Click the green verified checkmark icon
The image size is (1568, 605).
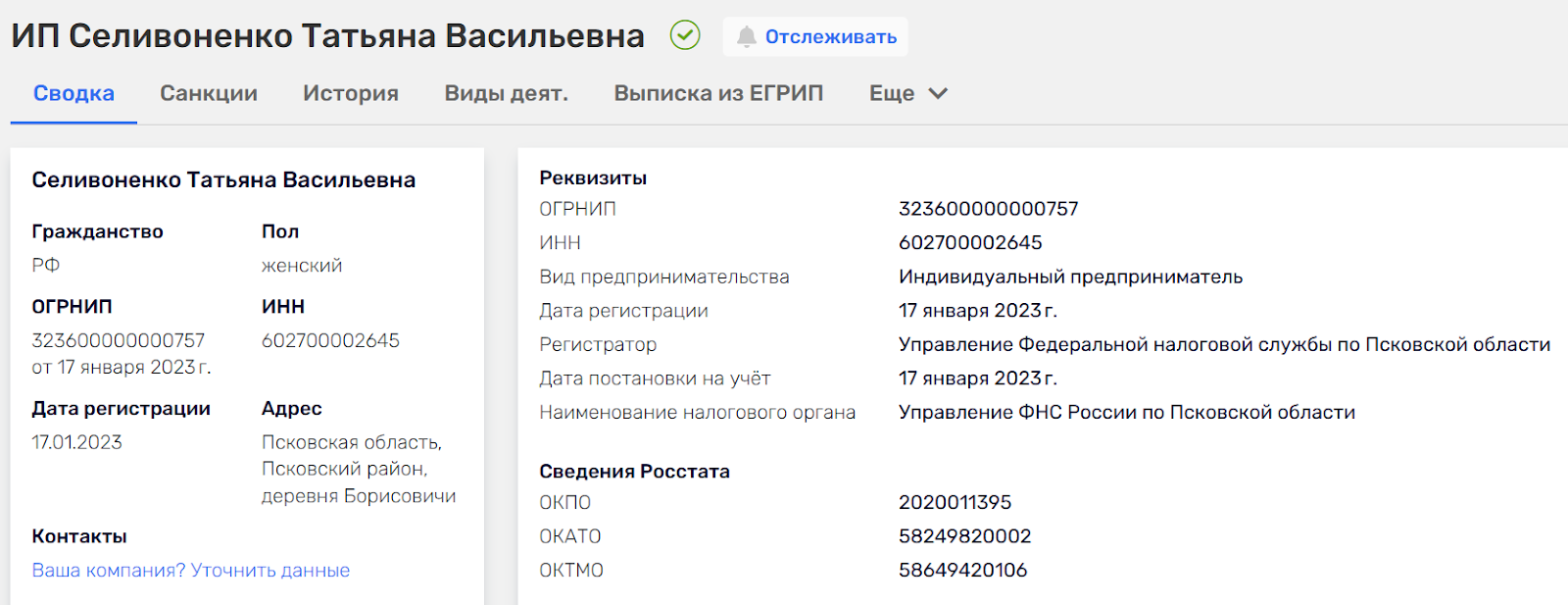(685, 36)
